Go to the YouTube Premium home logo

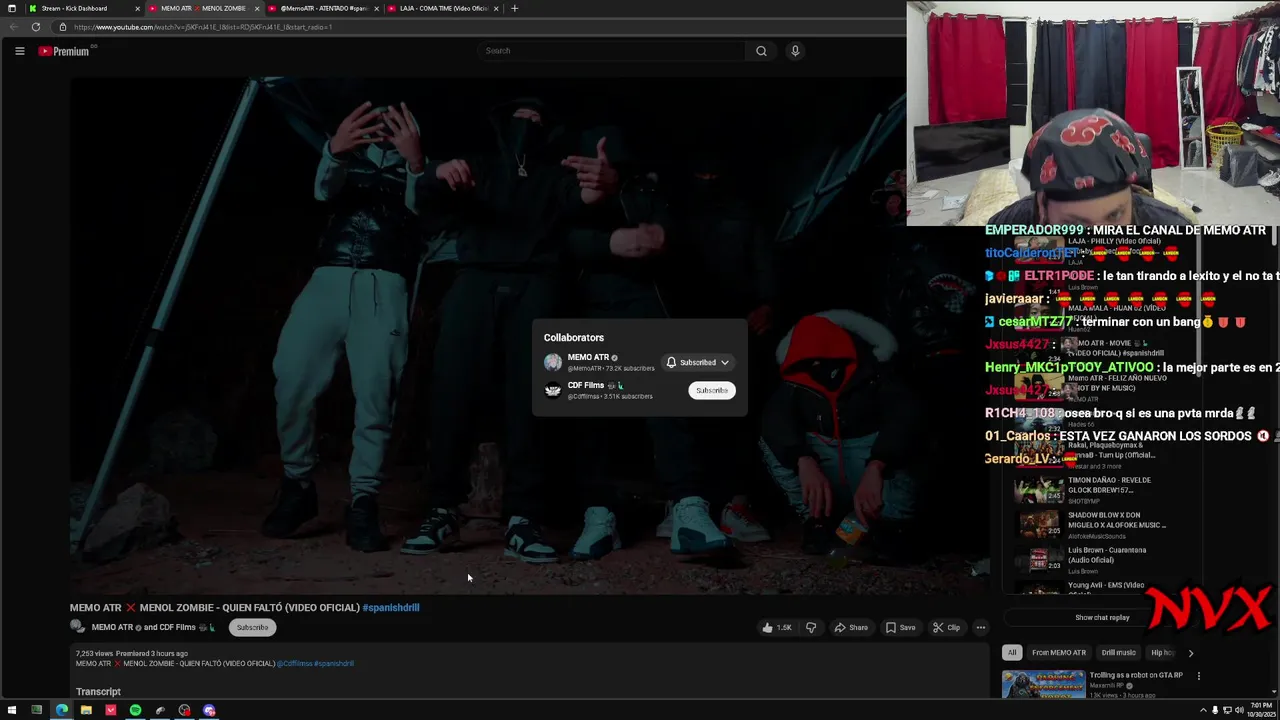(x=64, y=51)
